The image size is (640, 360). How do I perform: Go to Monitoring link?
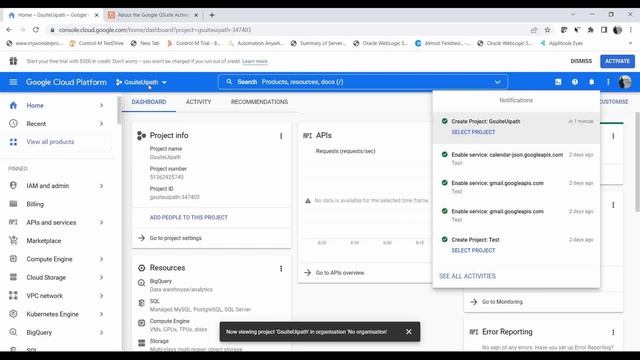pyautogui.click(x=502, y=302)
